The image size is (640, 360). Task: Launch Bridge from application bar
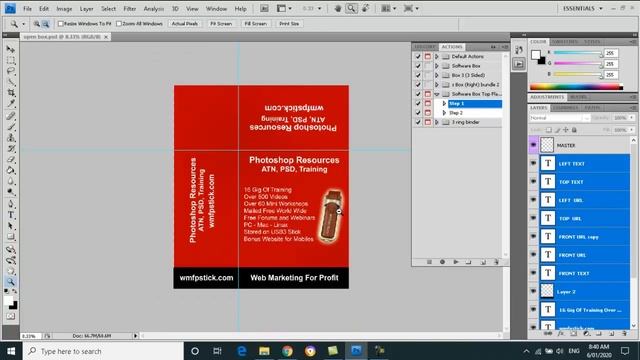pyautogui.click(x=264, y=8)
